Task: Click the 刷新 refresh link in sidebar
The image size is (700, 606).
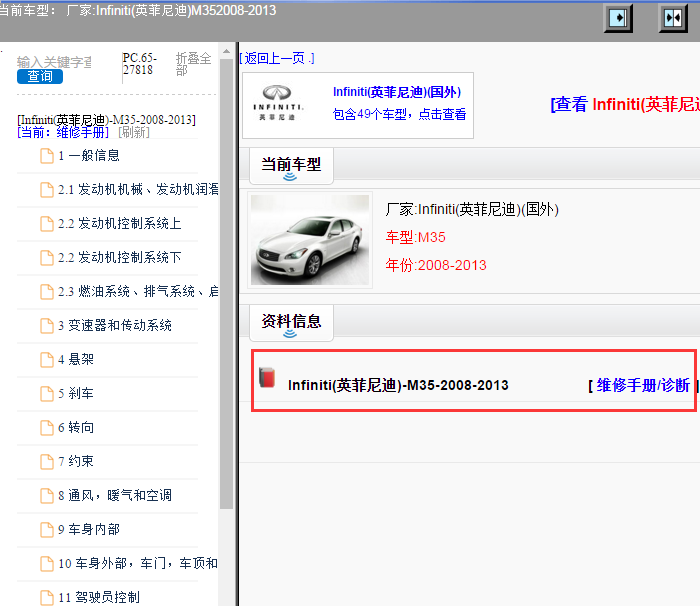Action: tap(134, 132)
